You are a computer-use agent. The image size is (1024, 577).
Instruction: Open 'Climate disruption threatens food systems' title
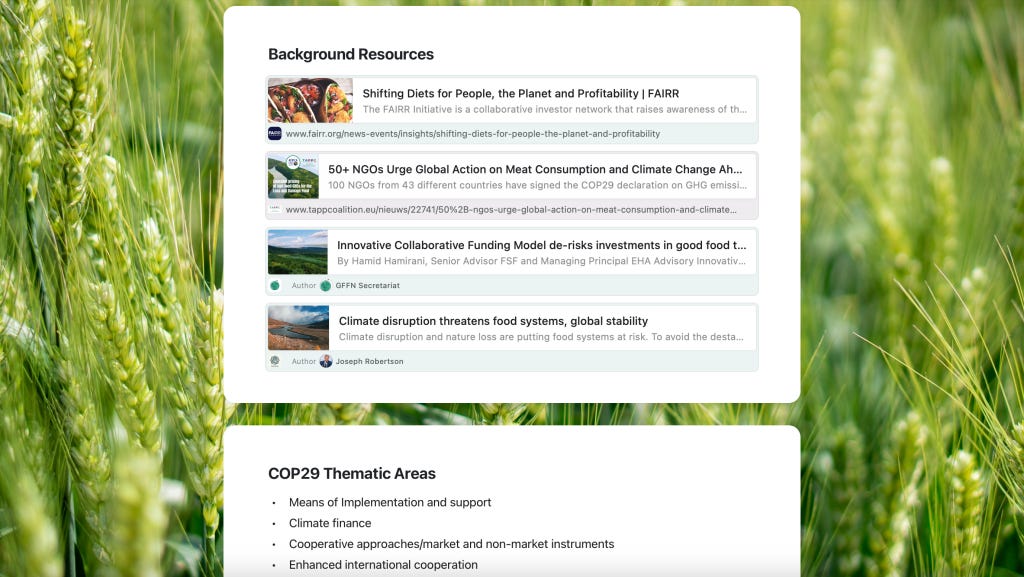pos(493,320)
